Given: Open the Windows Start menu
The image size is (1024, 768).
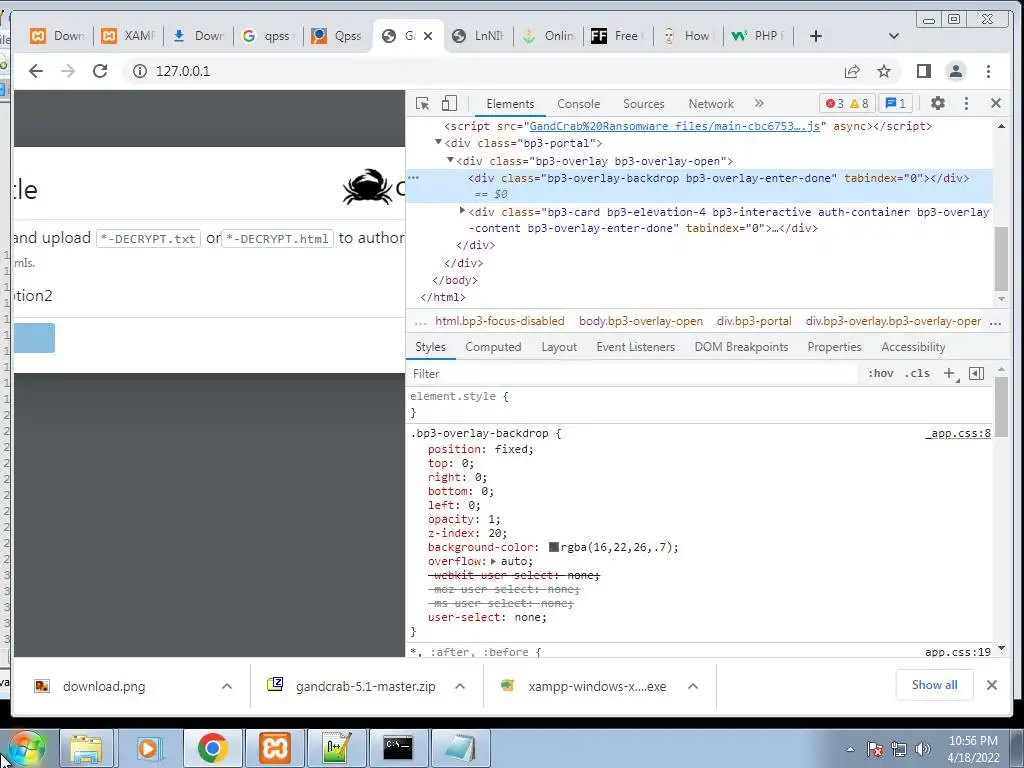Looking at the screenshot, I should [26, 748].
